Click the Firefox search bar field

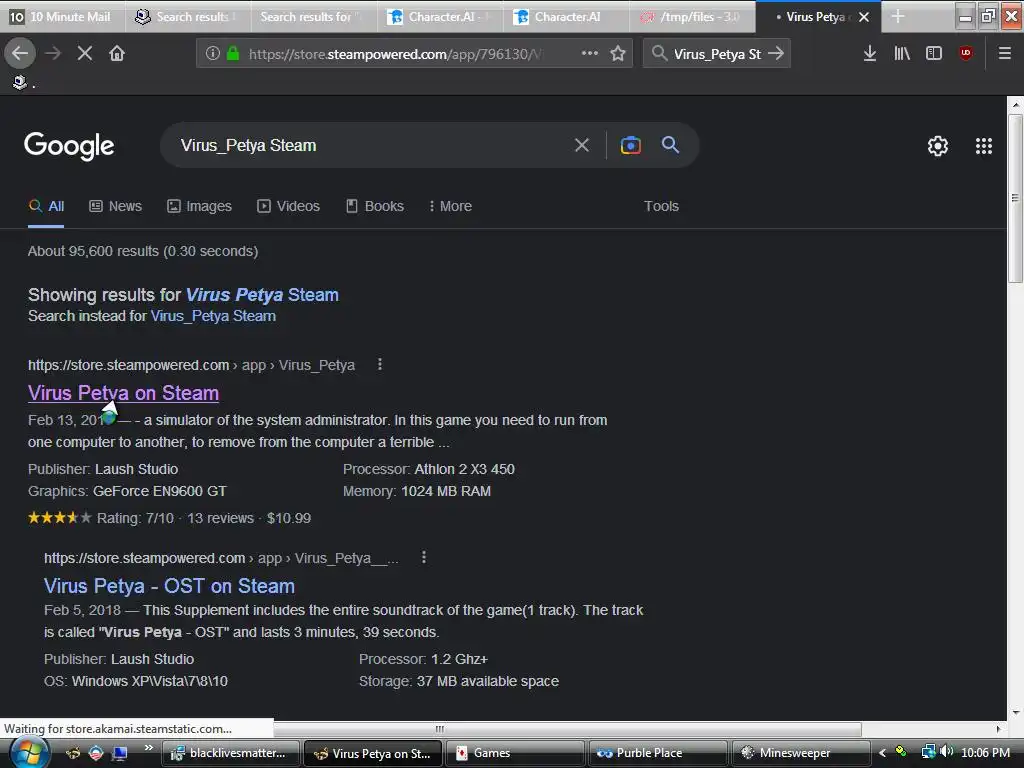tap(717, 54)
